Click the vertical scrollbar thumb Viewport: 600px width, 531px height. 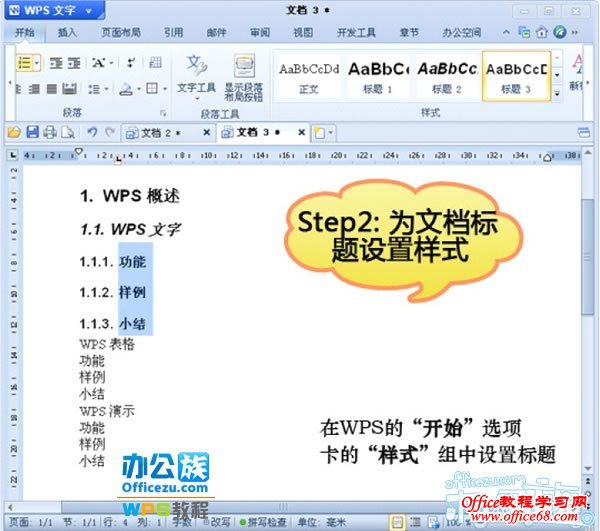[x=587, y=256]
